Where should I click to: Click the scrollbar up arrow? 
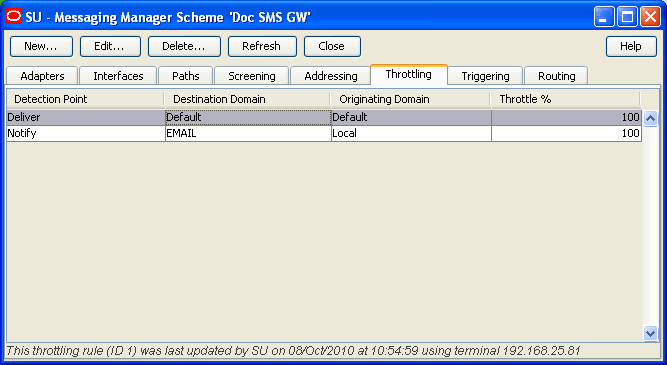[x=650, y=118]
